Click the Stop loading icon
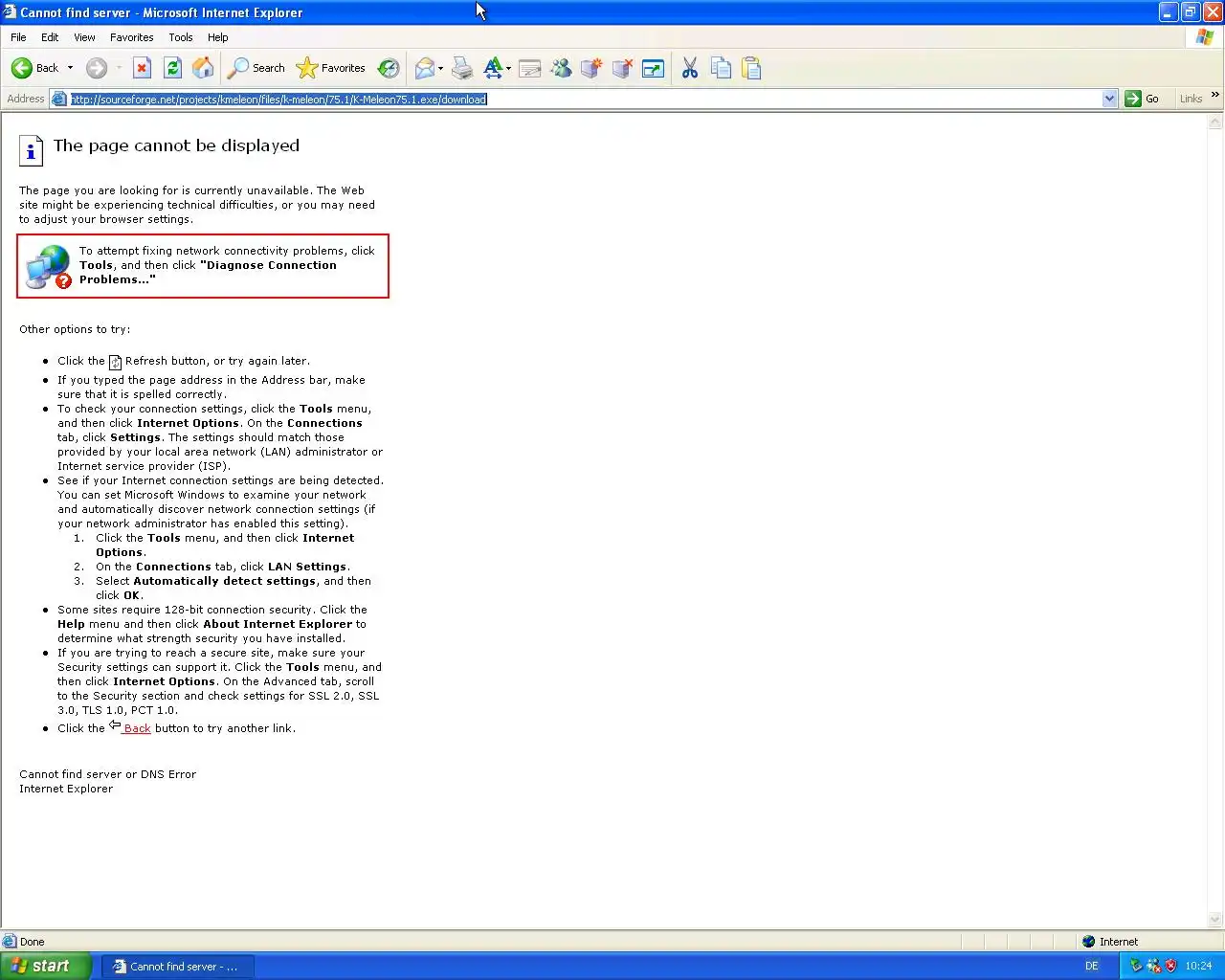This screenshot has height=980, width=1225. click(142, 68)
